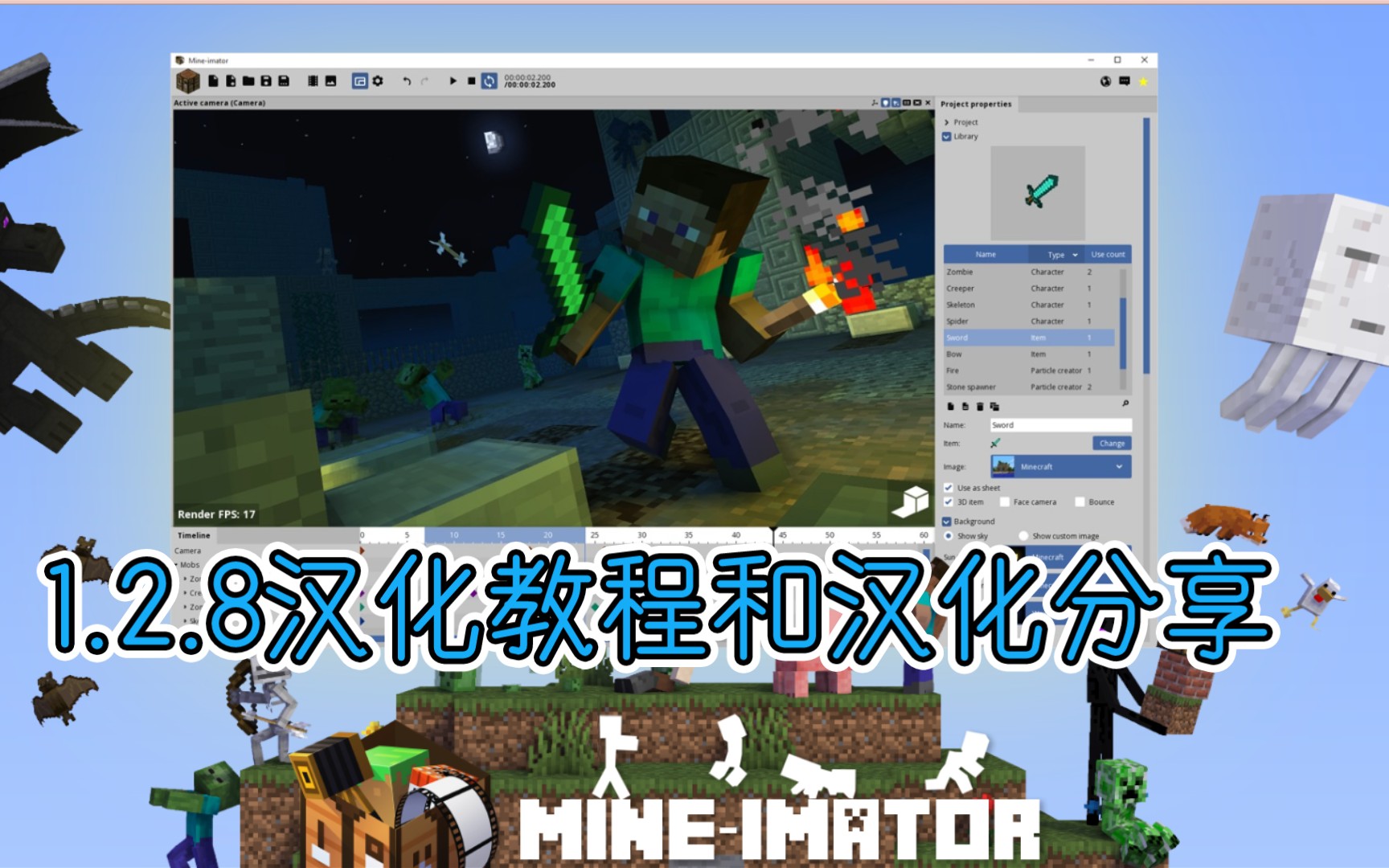Disable the 3D item checkbox
The width and height of the screenshot is (1389, 868).
pyautogui.click(x=949, y=502)
